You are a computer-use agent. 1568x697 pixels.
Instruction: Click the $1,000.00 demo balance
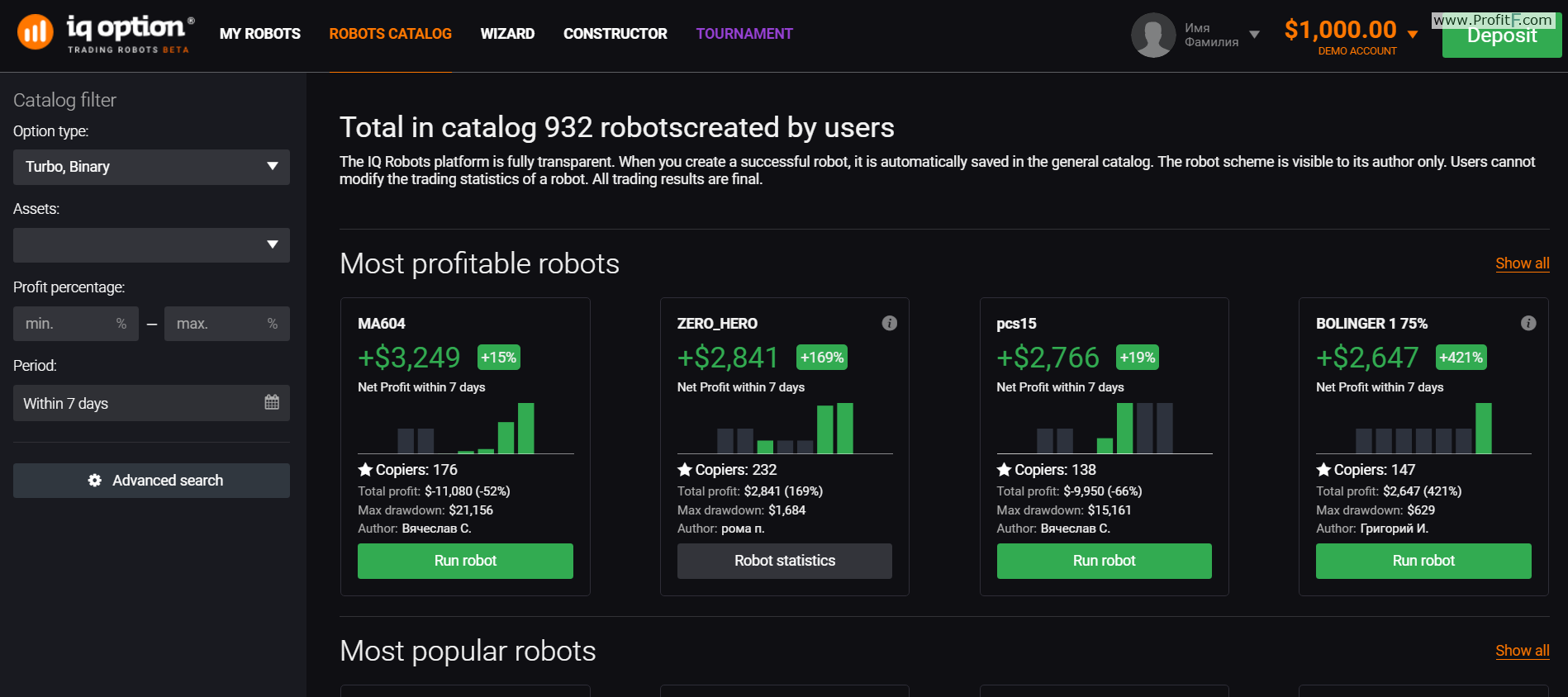[1340, 30]
